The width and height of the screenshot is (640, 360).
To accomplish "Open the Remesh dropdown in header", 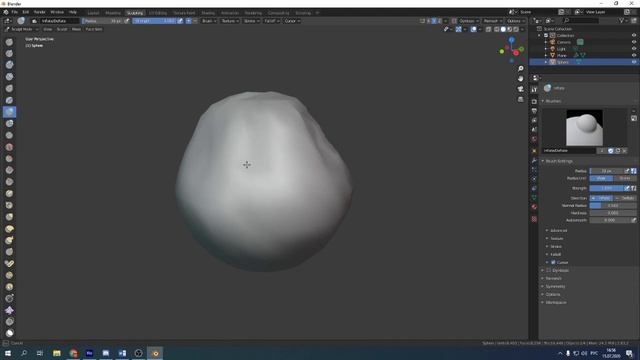I will pyautogui.click(x=493, y=21).
